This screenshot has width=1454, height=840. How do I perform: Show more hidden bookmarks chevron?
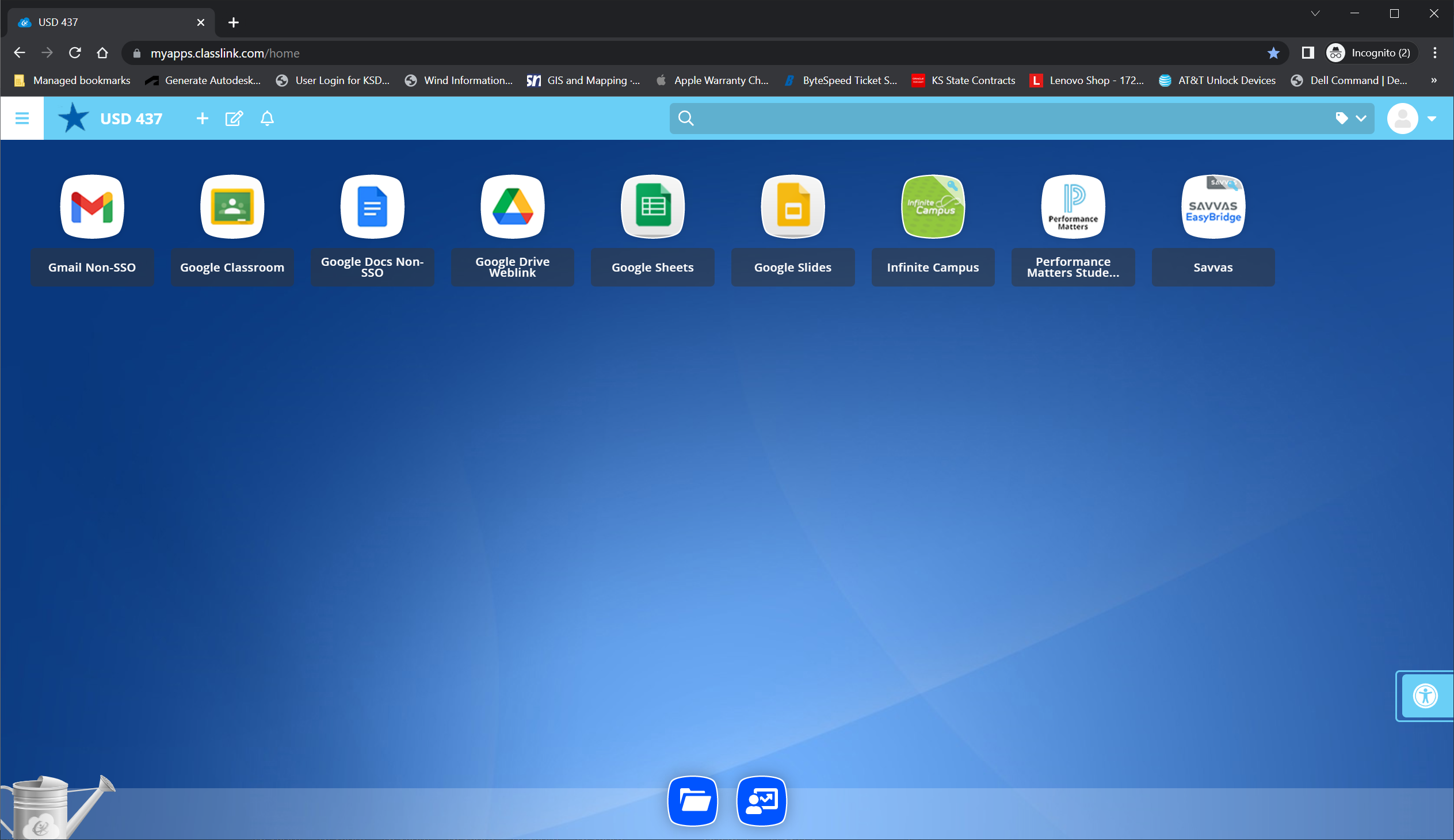point(1433,80)
